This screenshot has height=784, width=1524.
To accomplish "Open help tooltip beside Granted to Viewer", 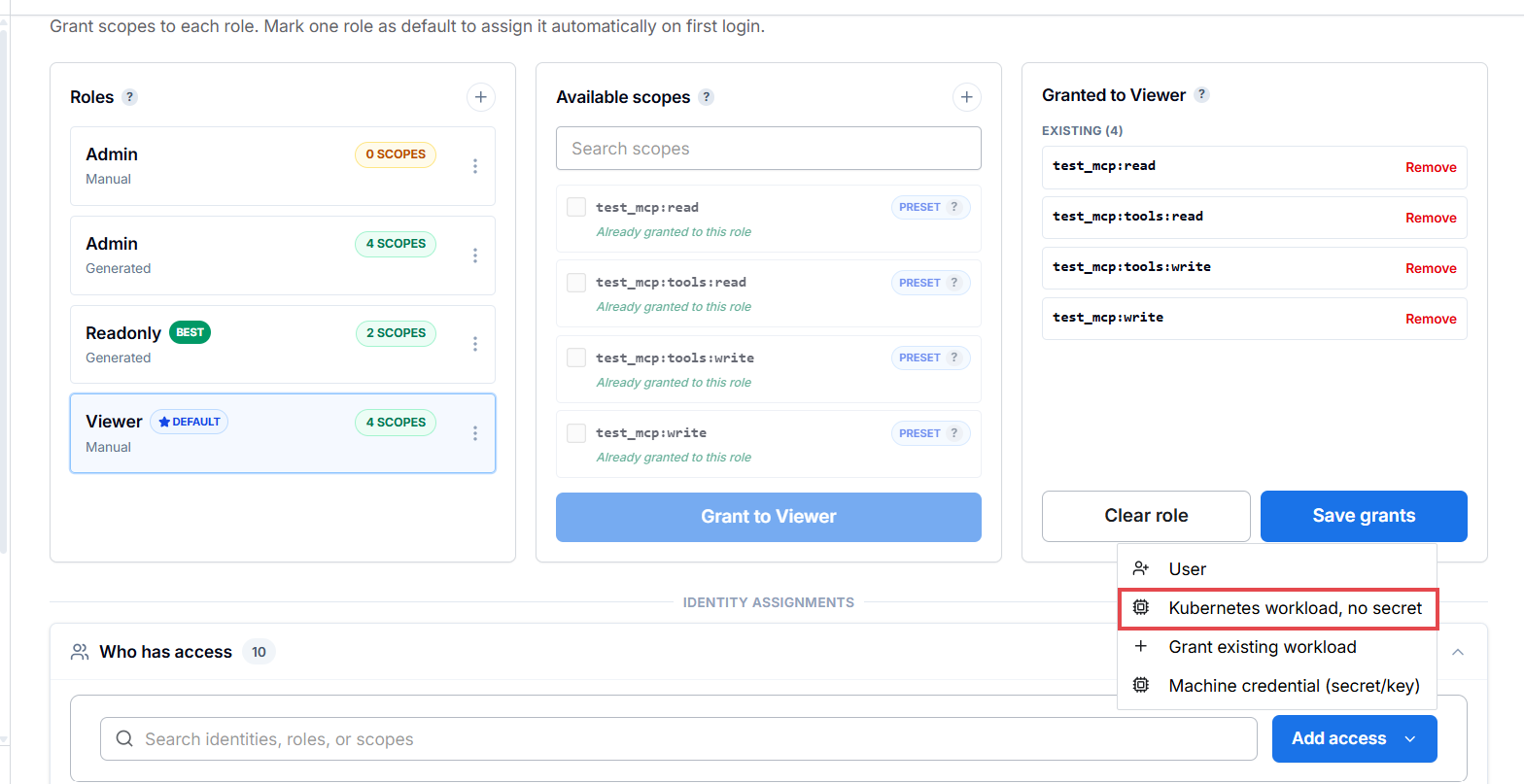I will click(x=1202, y=95).
